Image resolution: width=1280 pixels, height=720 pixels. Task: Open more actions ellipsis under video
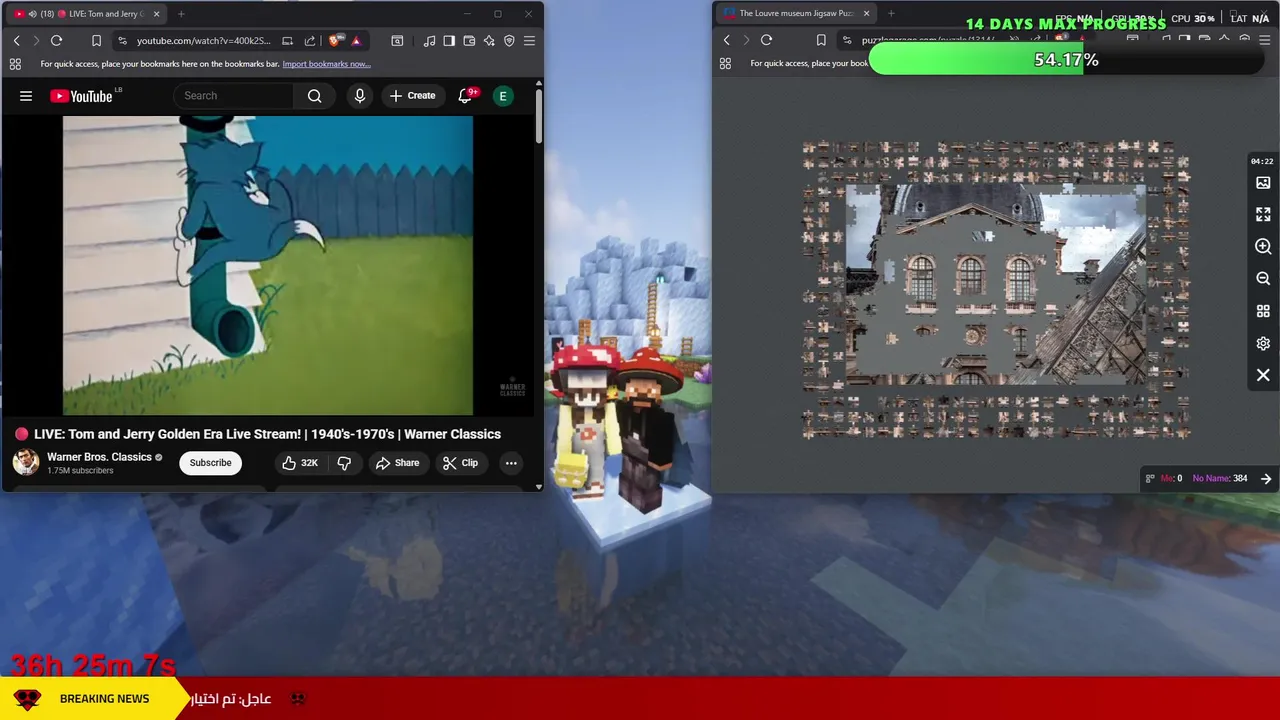(x=511, y=463)
